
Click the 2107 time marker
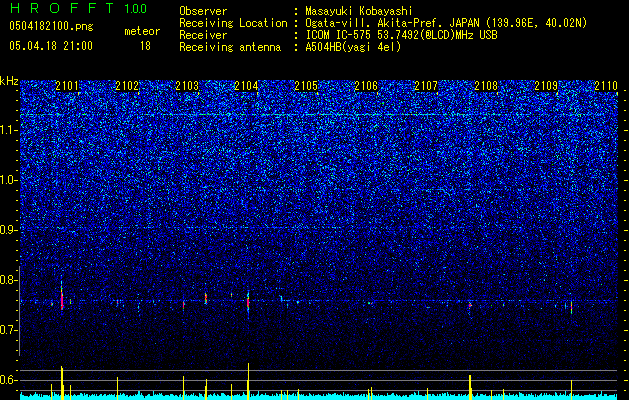tap(426, 86)
